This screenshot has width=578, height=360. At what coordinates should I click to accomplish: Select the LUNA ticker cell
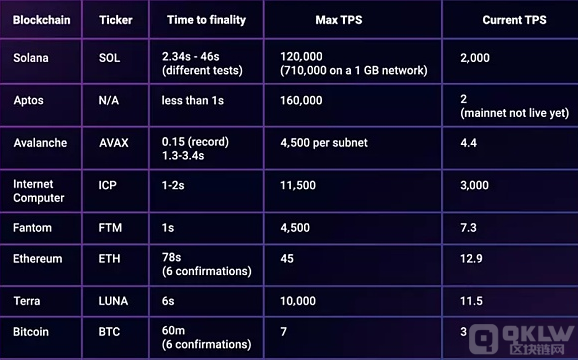(113, 301)
